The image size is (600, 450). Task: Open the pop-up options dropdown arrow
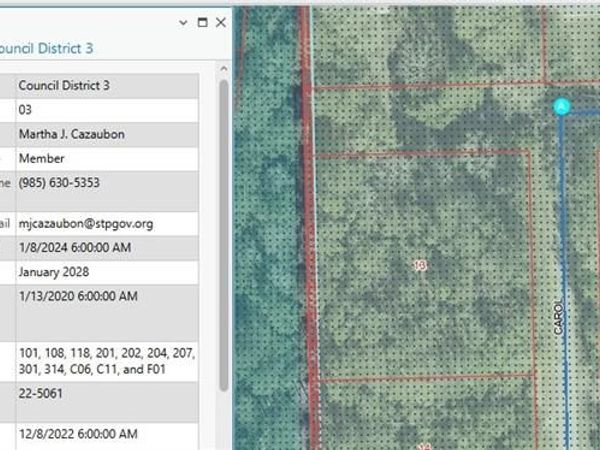click(182, 22)
